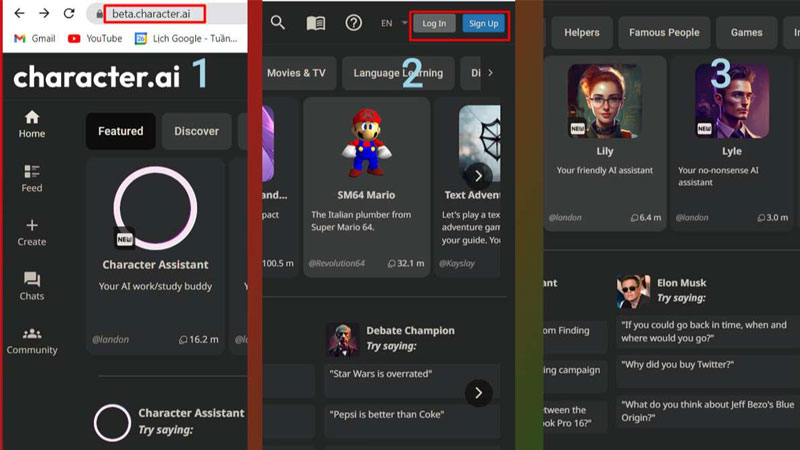The height and width of the screenshot is (450, 800).
Task: Click the Log In button
Action: tap(434, 23)
